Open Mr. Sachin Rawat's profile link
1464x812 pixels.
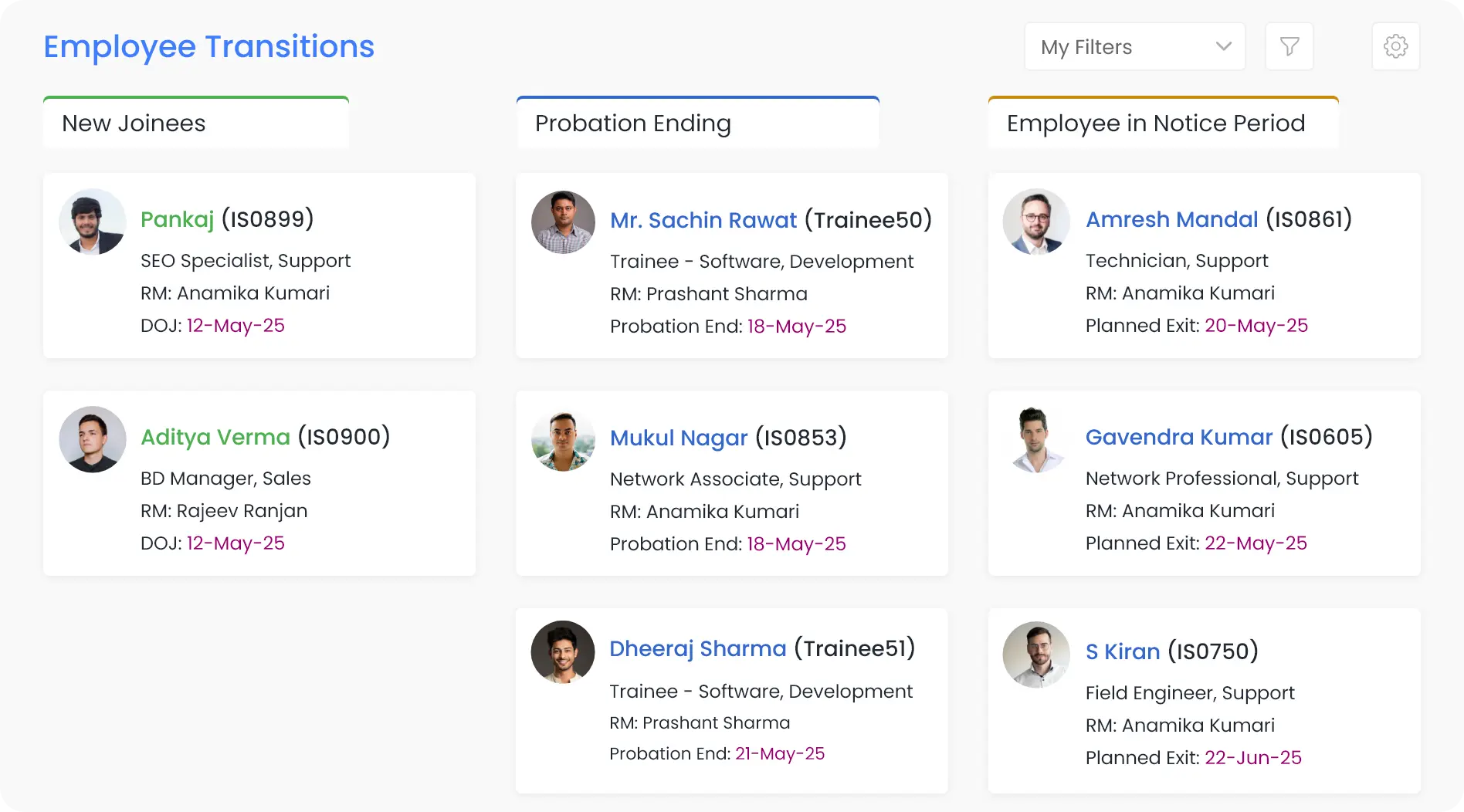703,220
